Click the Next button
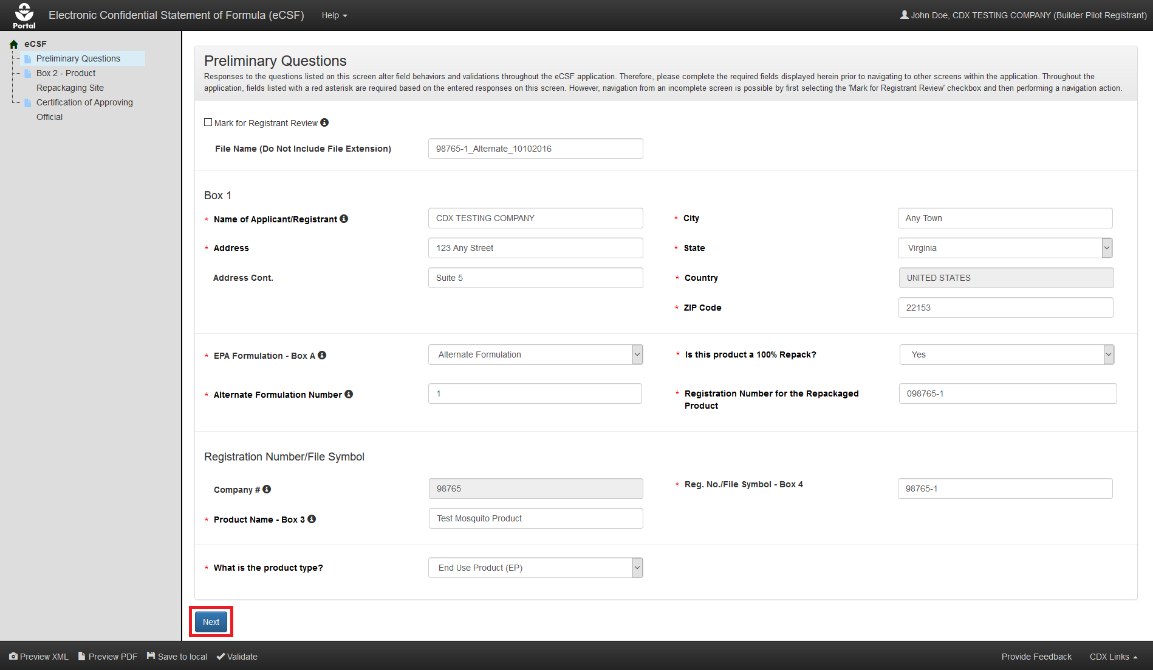 (x=211, y=622)
